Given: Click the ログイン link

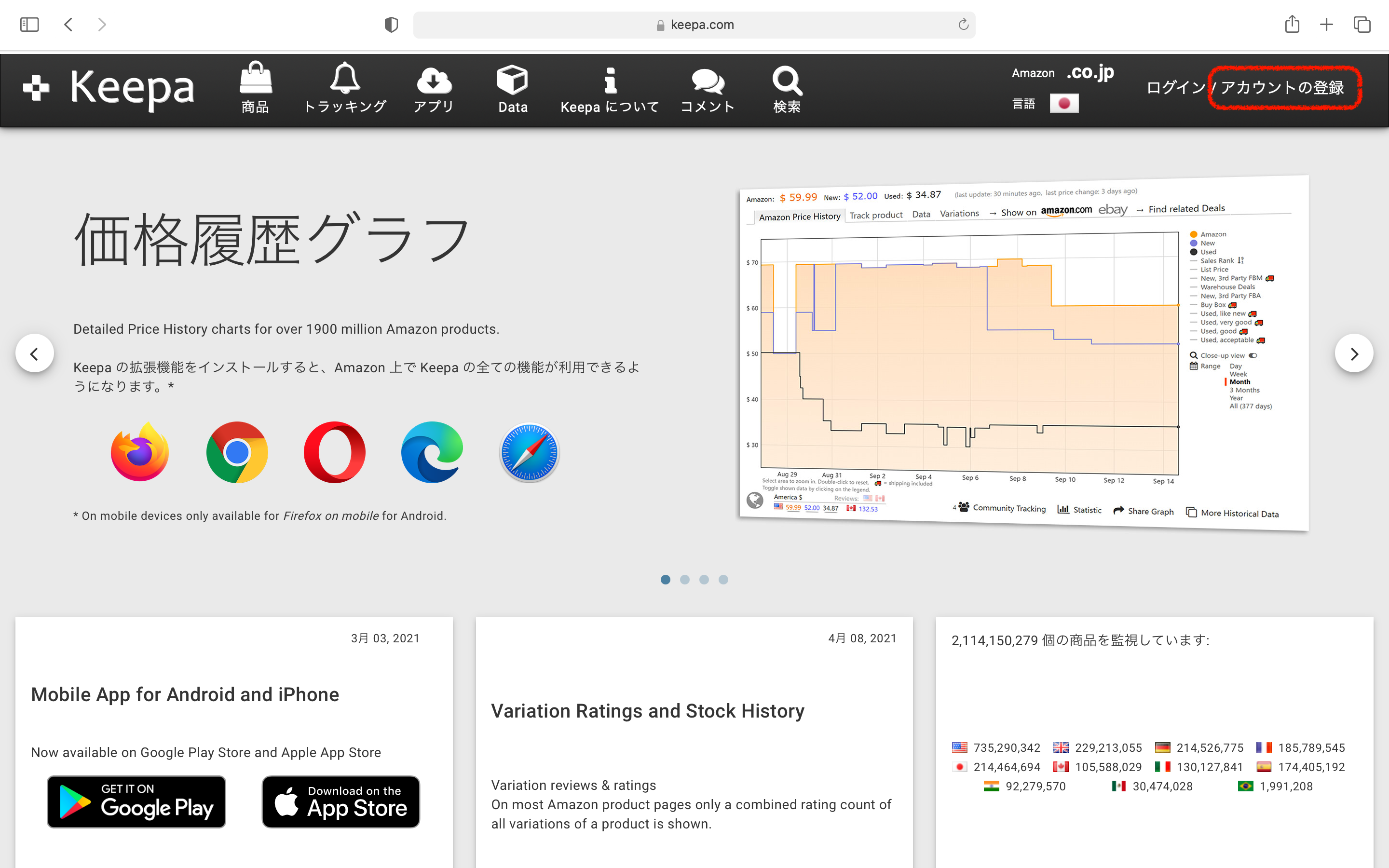Looking at the screenshot, I should point(1174,87).
